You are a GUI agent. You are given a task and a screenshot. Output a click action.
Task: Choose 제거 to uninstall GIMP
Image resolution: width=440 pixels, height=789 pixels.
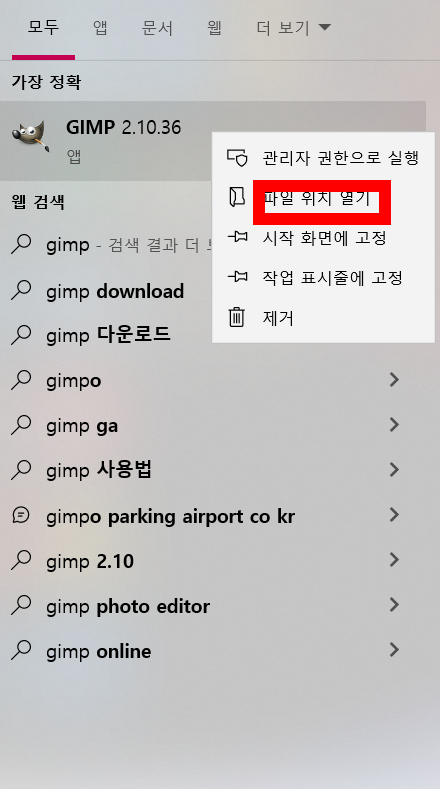tap(323, 318)
